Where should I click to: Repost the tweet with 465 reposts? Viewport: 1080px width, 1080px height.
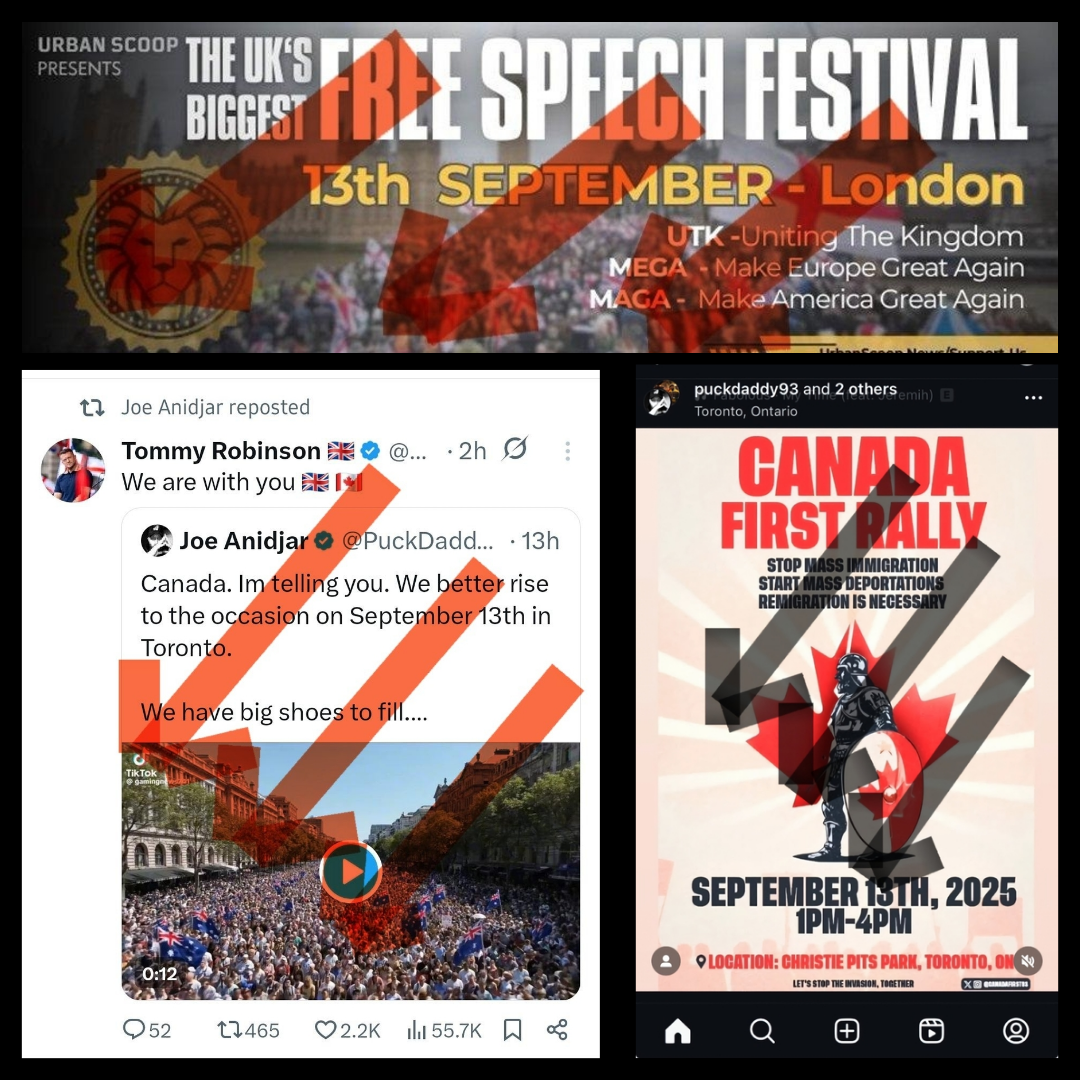248,1030
